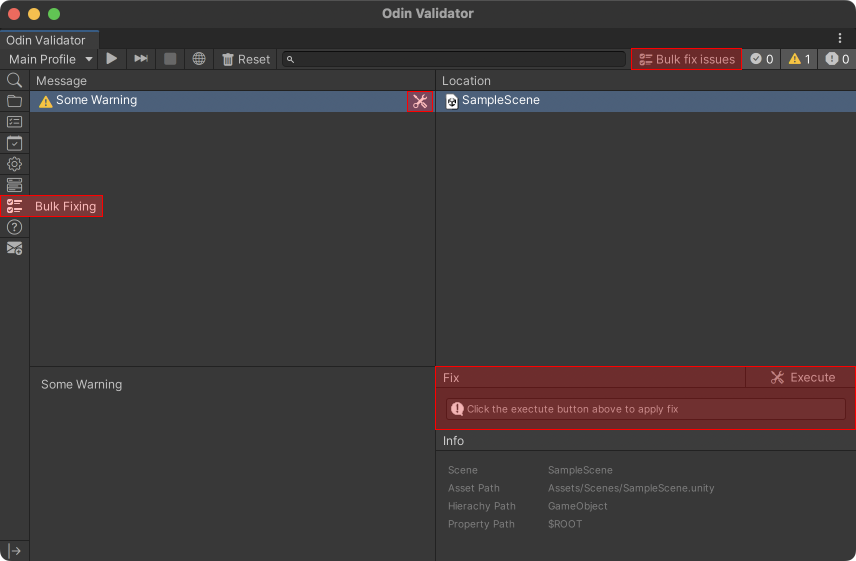Reset validation results
The width and height of the screenshot is (856, 561).
pyautogui.click(x=246, y=59)
